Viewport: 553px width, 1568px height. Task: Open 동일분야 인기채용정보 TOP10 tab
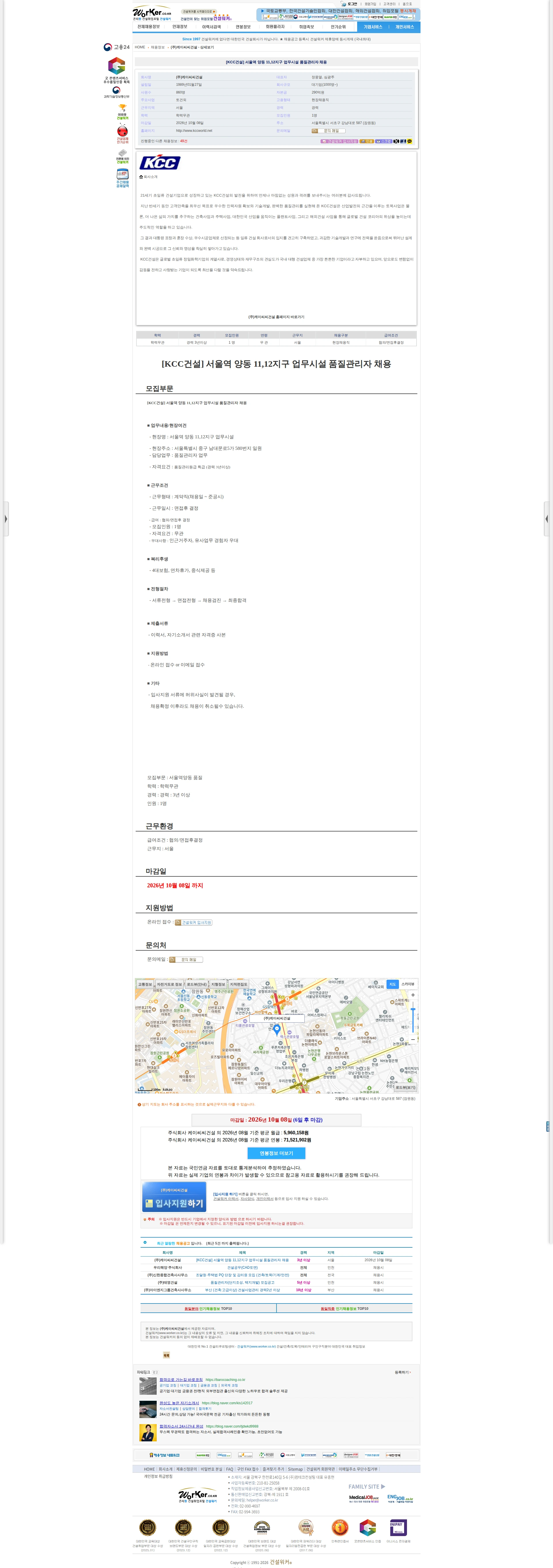click(x=208, y=1308)
